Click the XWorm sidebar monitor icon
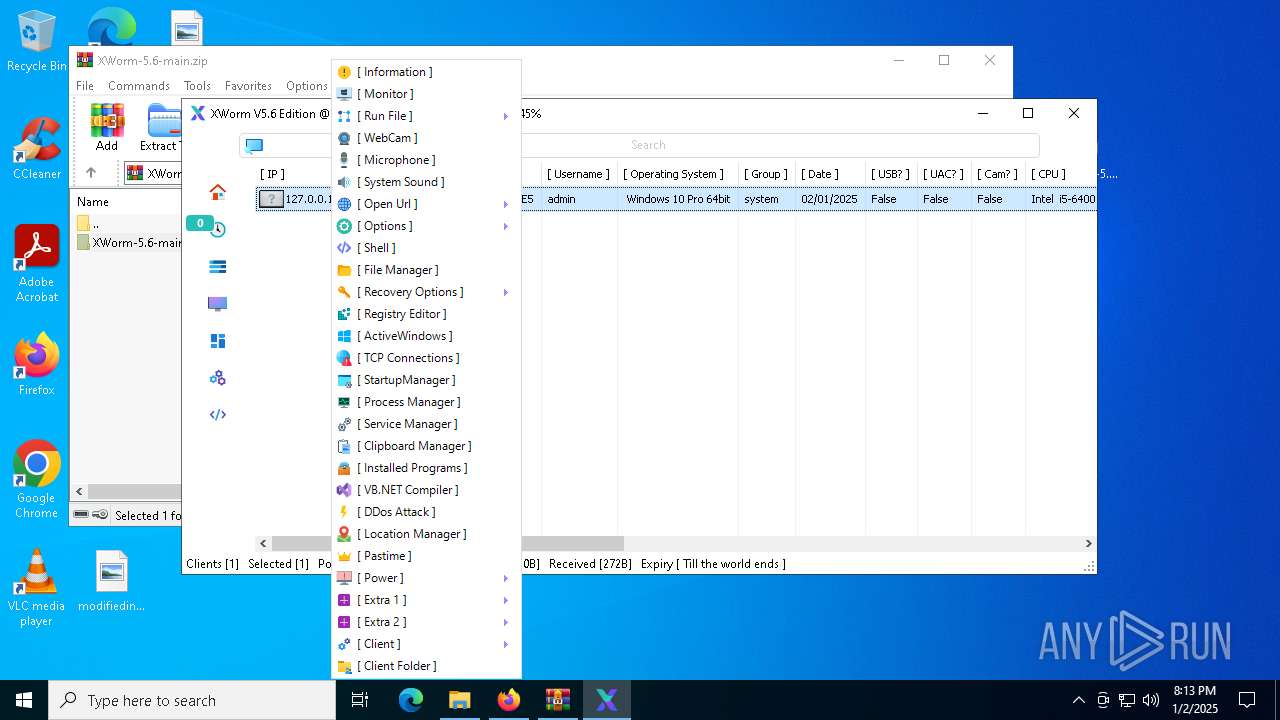The height and width of the screenshot is (720, 1280). point(217,304)
